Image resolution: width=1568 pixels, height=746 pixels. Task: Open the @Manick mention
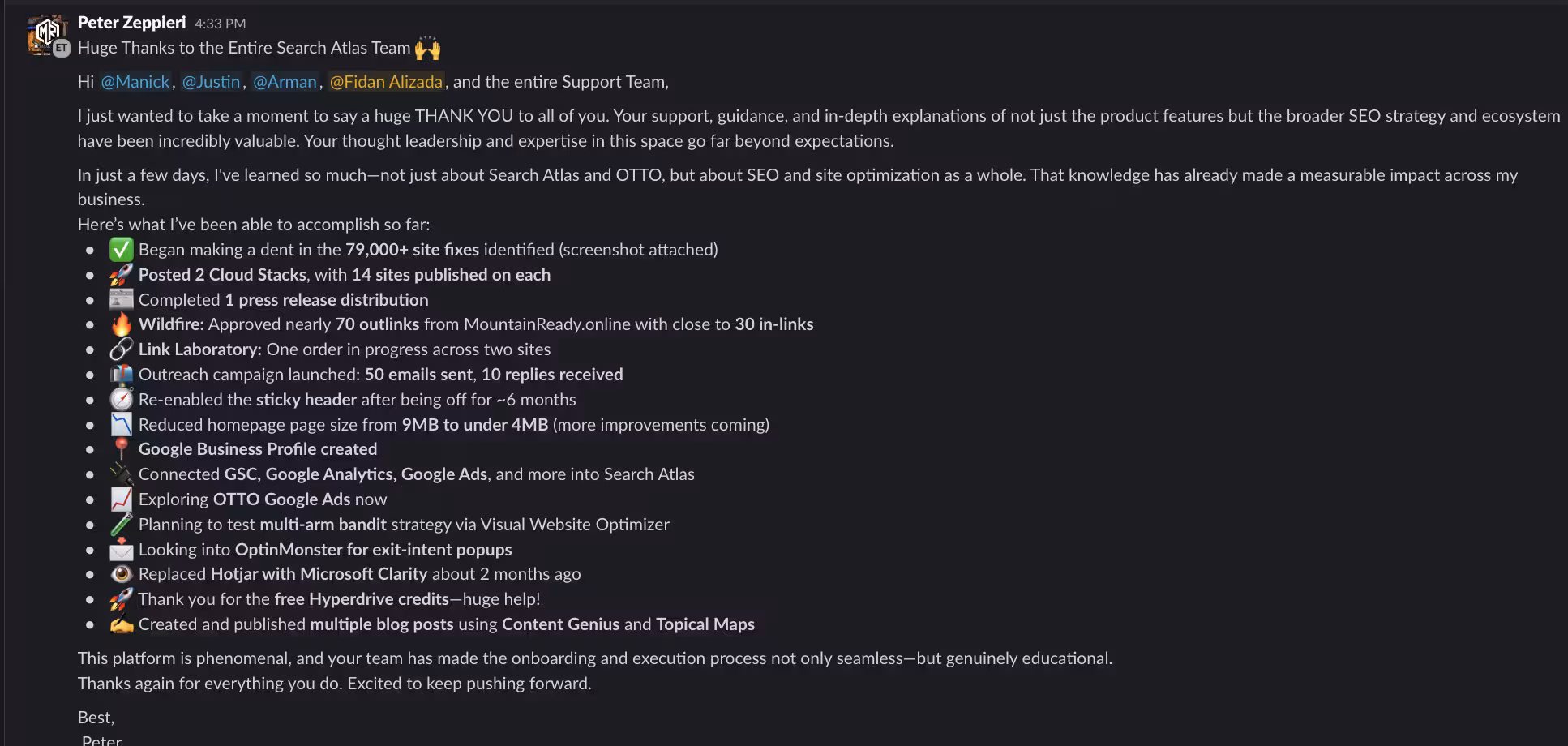pyautogui.click(x=135, y=82)
